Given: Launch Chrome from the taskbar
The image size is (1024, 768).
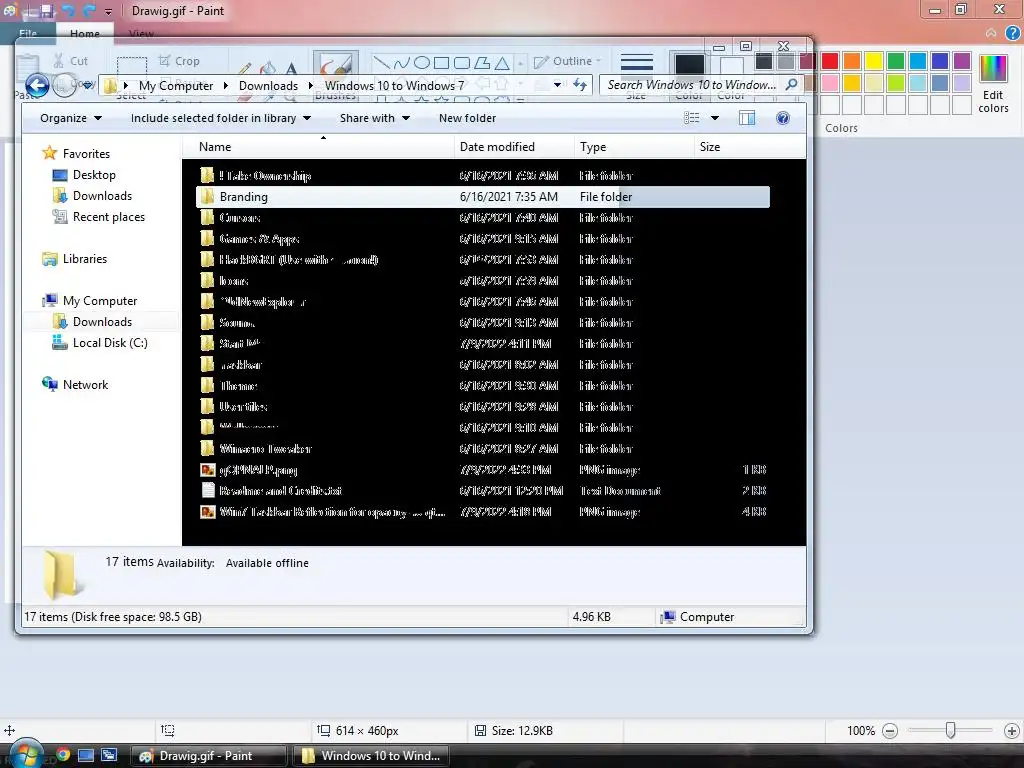Looking at the screenshot, I should point(63,755).
